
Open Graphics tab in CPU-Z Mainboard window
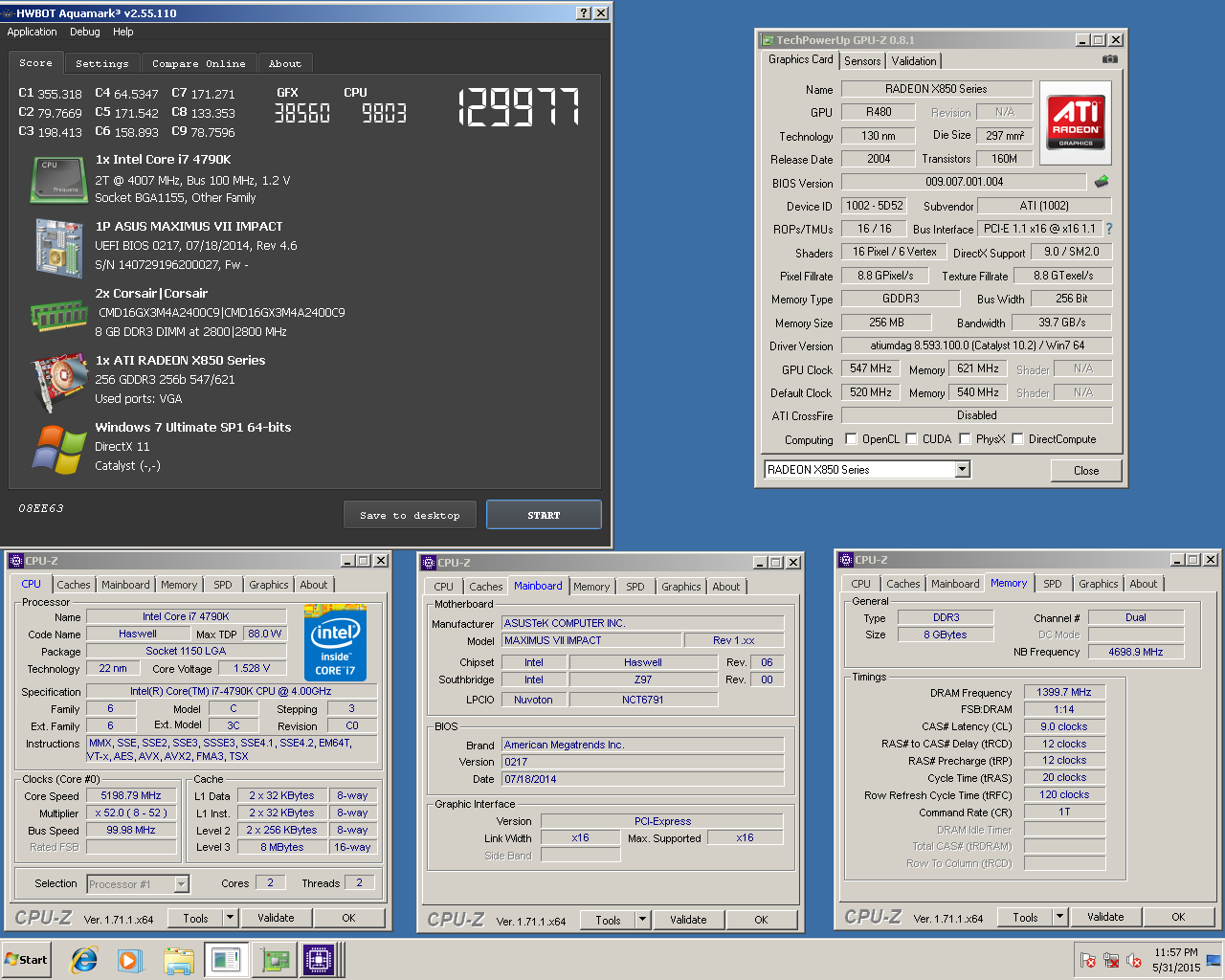point(681,587)
